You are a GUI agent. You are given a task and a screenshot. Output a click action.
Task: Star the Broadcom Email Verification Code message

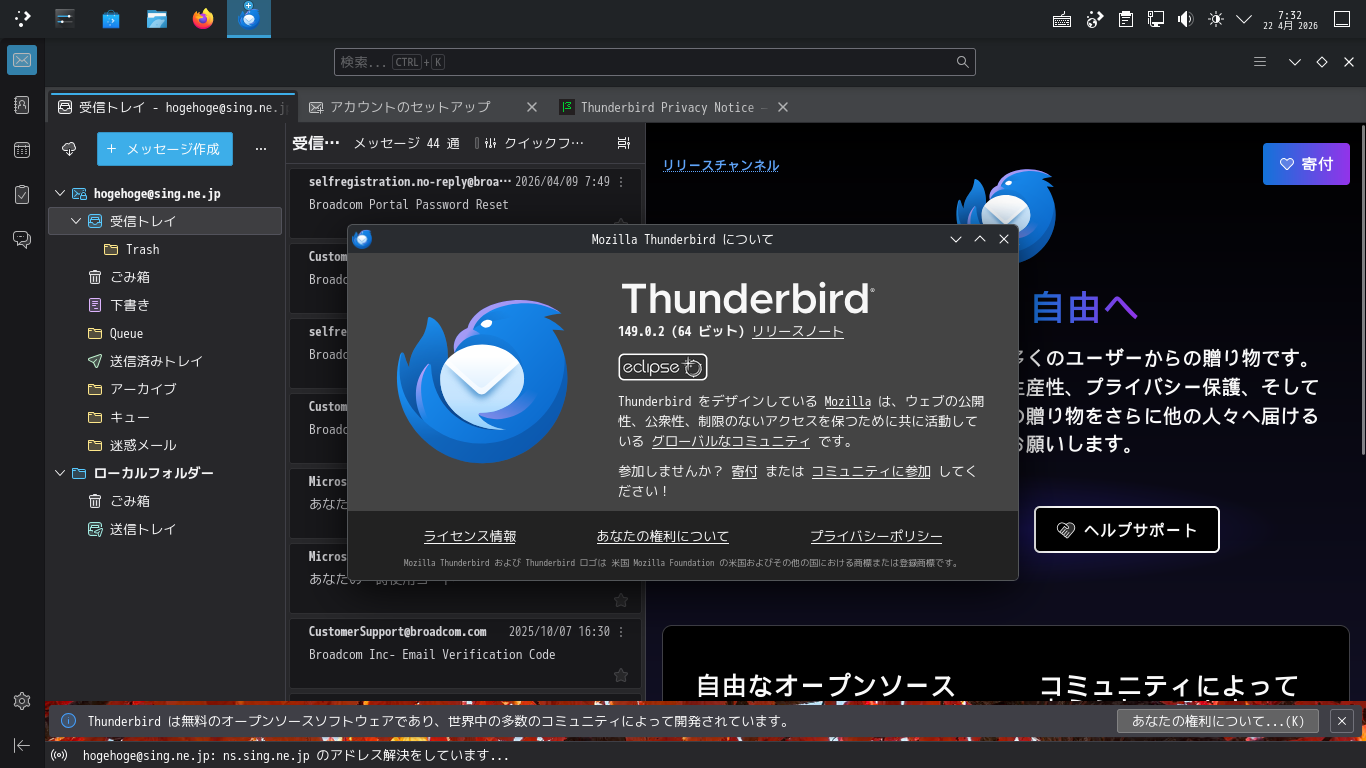coord(620,675)
